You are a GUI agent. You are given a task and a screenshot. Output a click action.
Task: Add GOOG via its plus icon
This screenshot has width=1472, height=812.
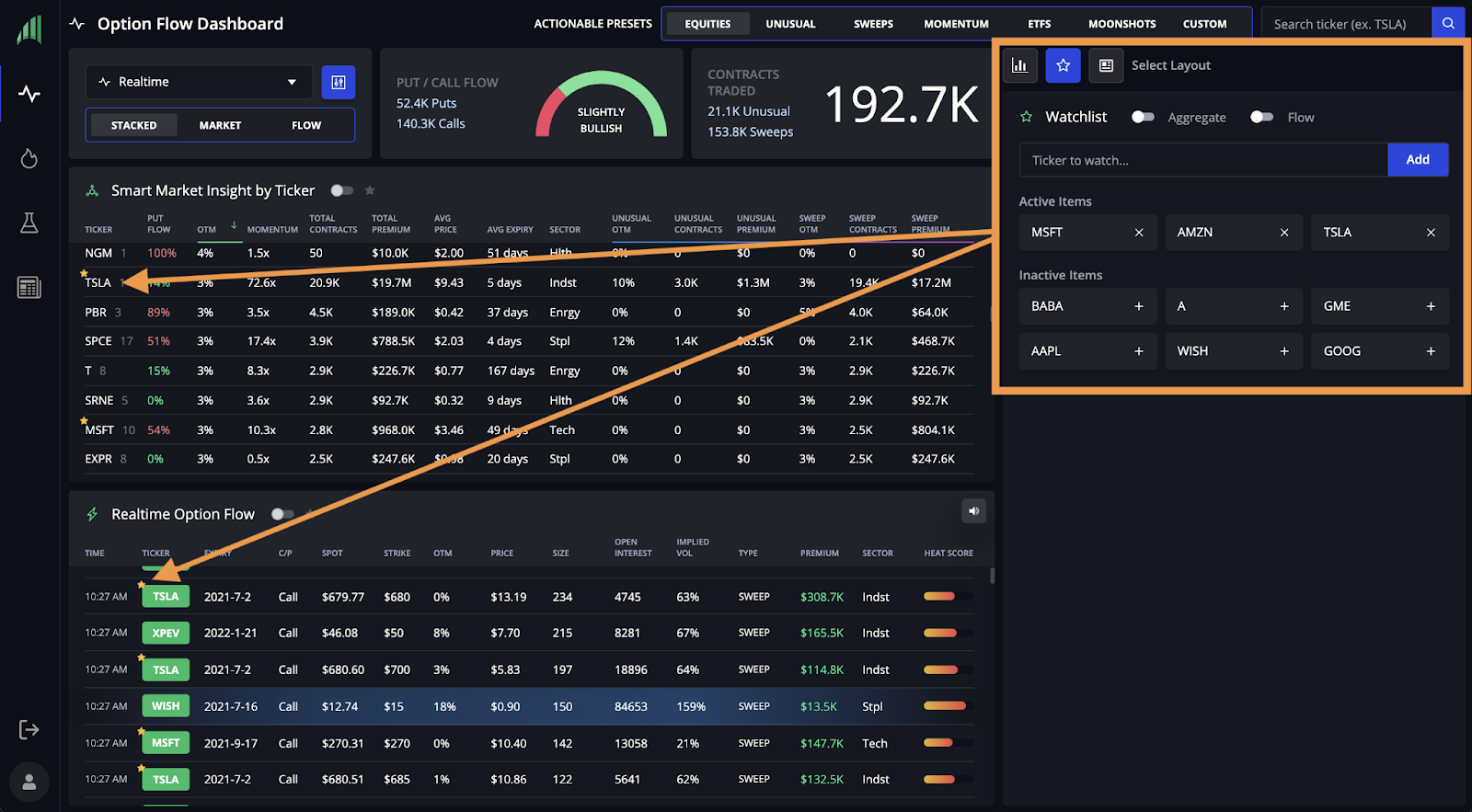[1431, 351]
